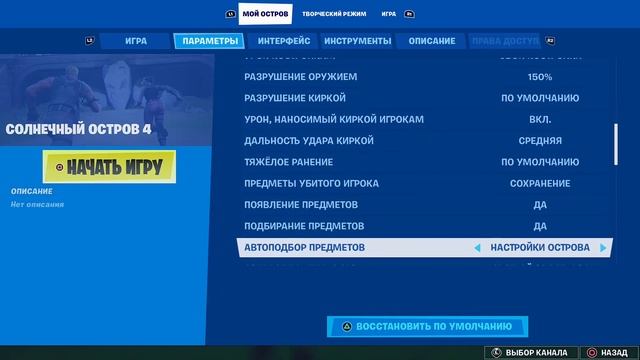Screen dimensions: 640x360
Task: Switch to Творческий режим top tab
Action: click(x=334, y=14)
